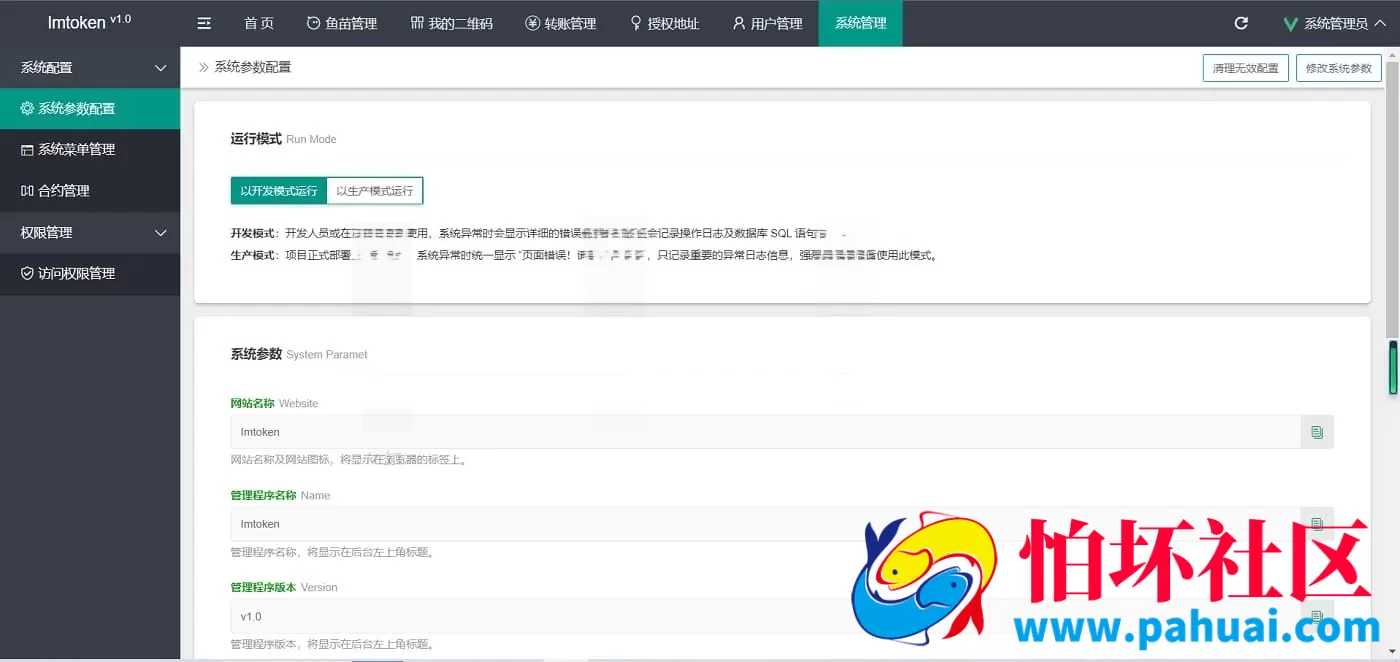Click the 系统菜单管理 sidebar icon
The height and width of the screenshot is (662, 1400).
[27, 149]
